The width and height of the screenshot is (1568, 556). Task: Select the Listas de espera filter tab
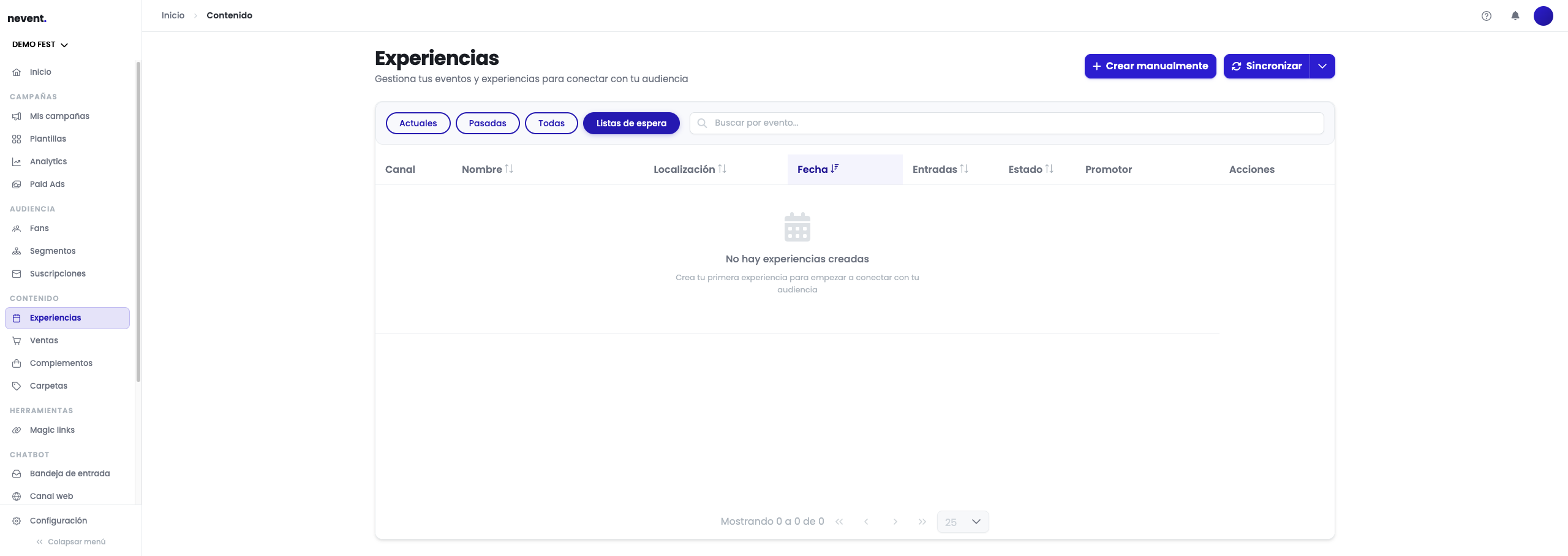[x=631, y=123]
